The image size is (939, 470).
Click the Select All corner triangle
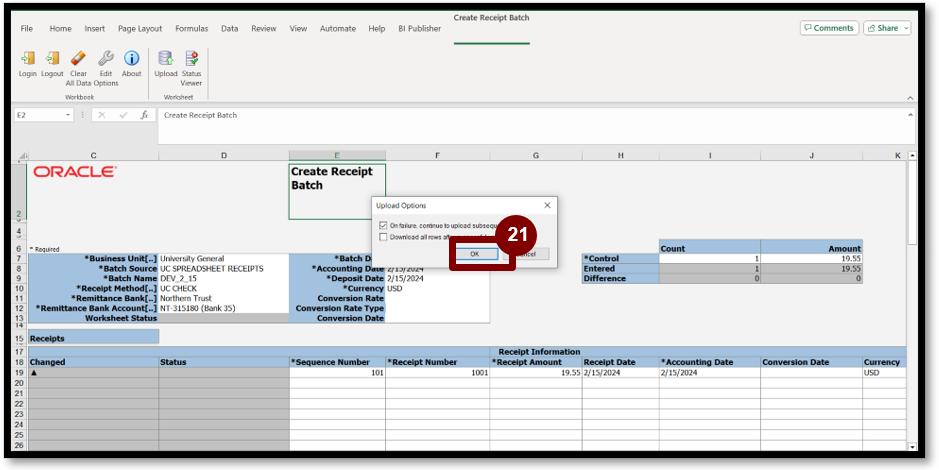click(25, 156)
